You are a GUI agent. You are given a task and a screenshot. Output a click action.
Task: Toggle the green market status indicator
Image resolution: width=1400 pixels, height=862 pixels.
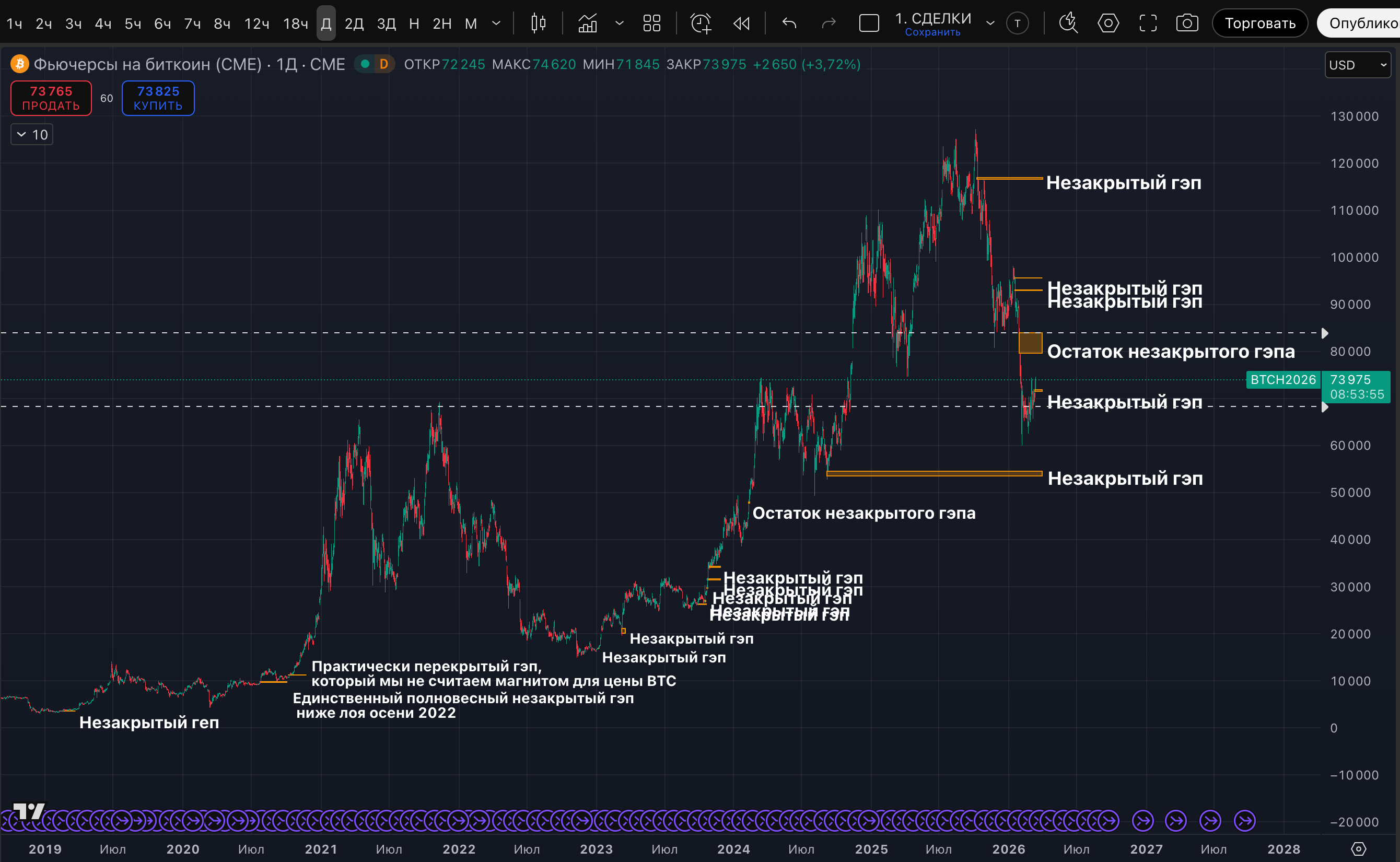tap(365, 64)
